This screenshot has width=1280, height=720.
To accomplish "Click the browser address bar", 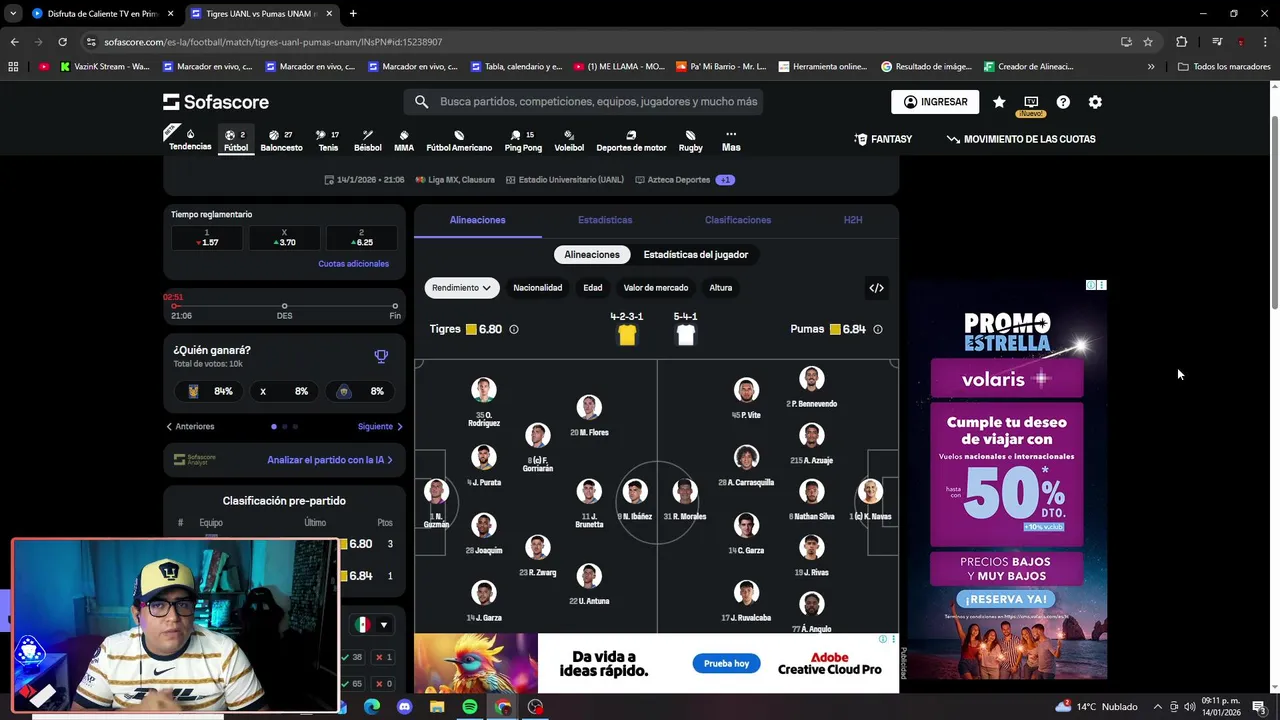I will tap(600, 42).
